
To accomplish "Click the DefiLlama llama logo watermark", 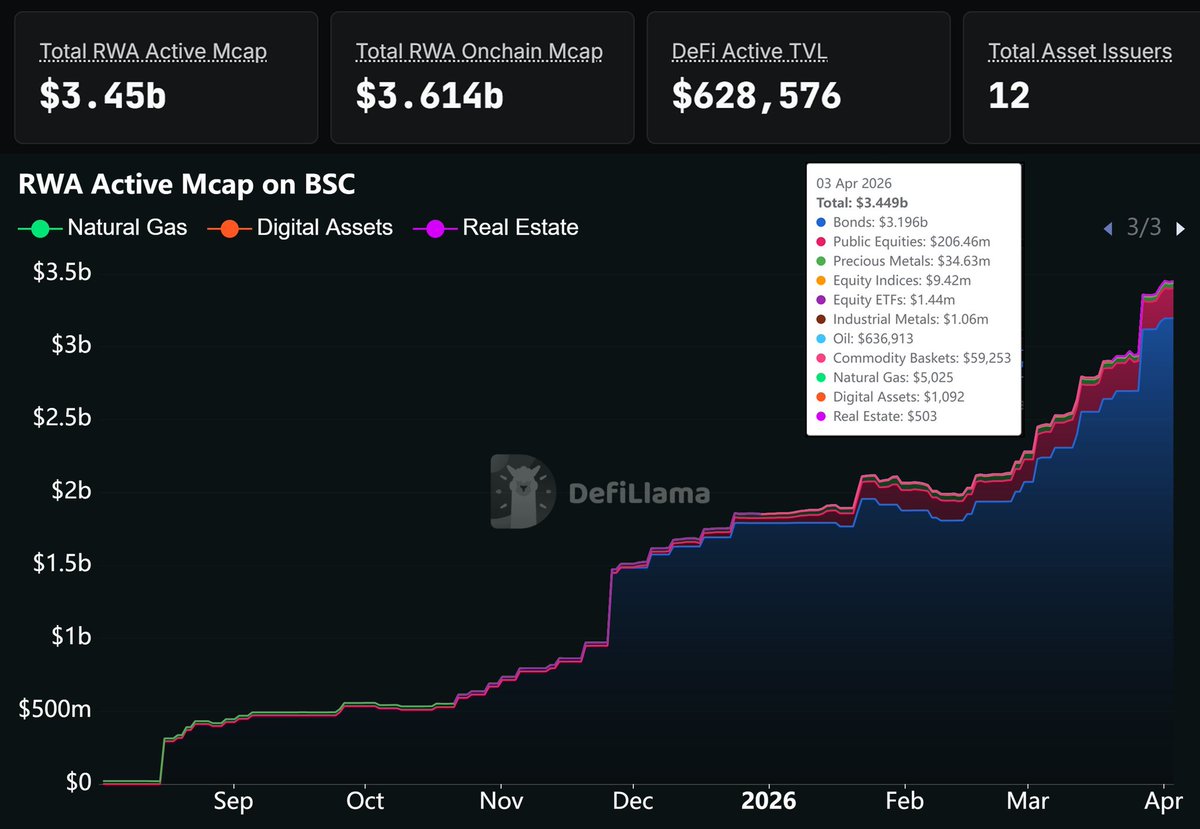I will [522, 491].
